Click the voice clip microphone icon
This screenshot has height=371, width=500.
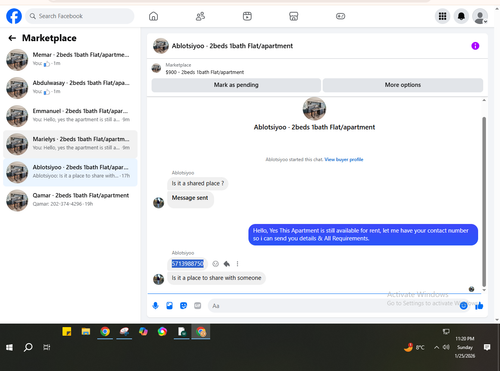pos(155,306)
